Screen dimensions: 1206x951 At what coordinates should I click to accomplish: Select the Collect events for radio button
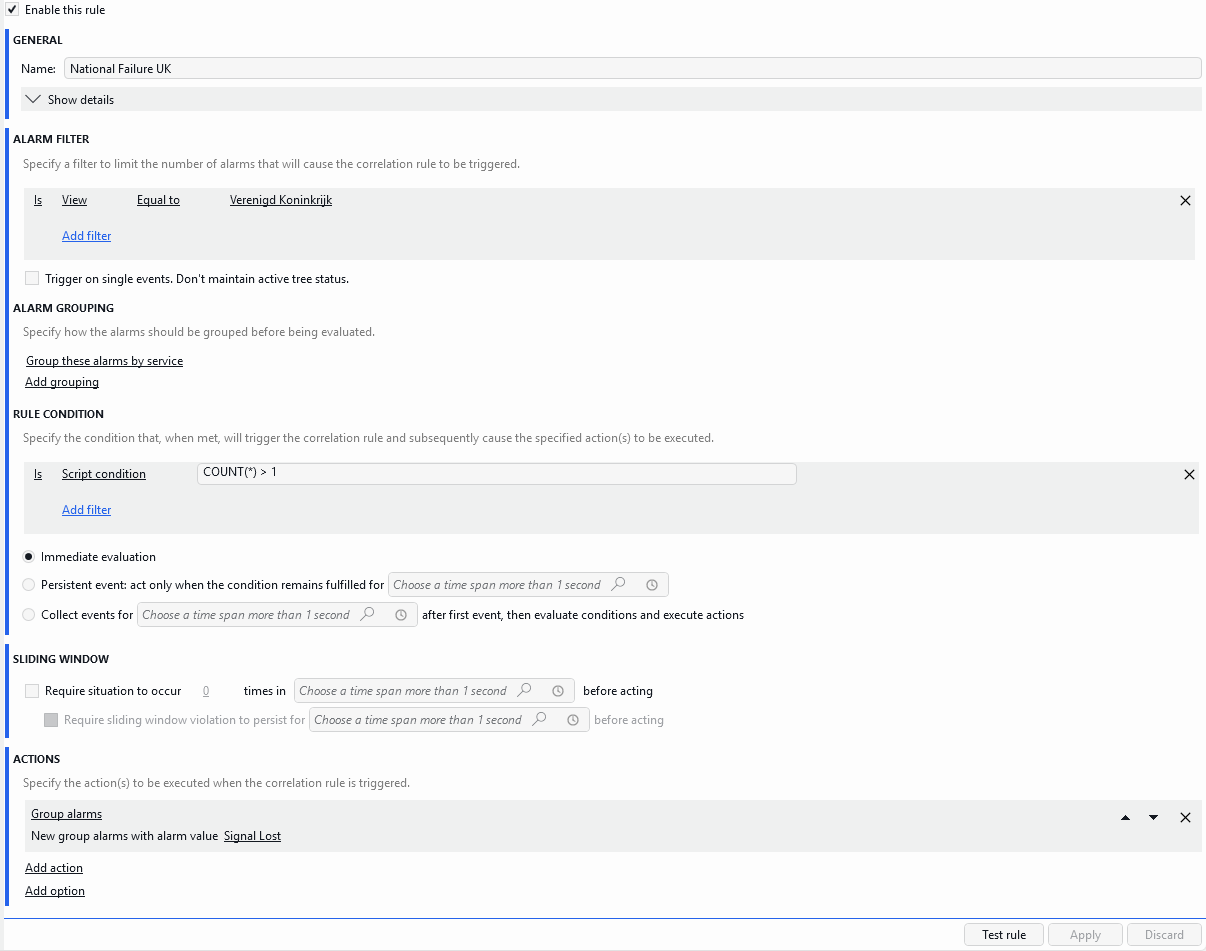click(29, 615)
